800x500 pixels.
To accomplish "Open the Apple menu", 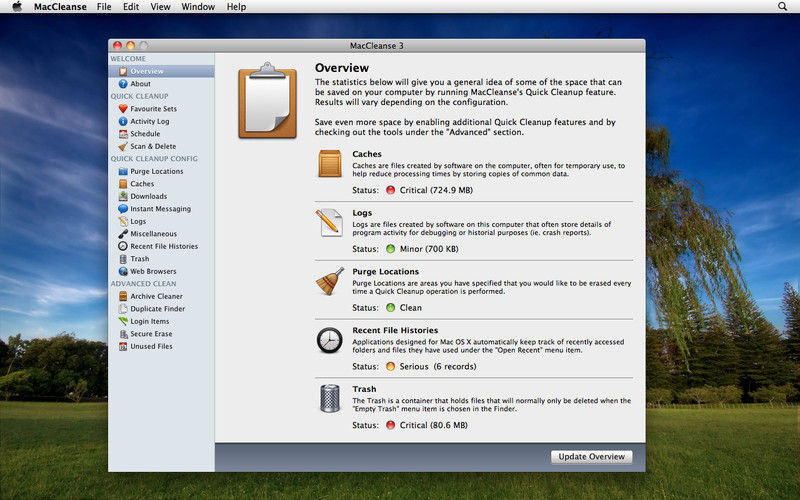I will click(x=17, y=7).
